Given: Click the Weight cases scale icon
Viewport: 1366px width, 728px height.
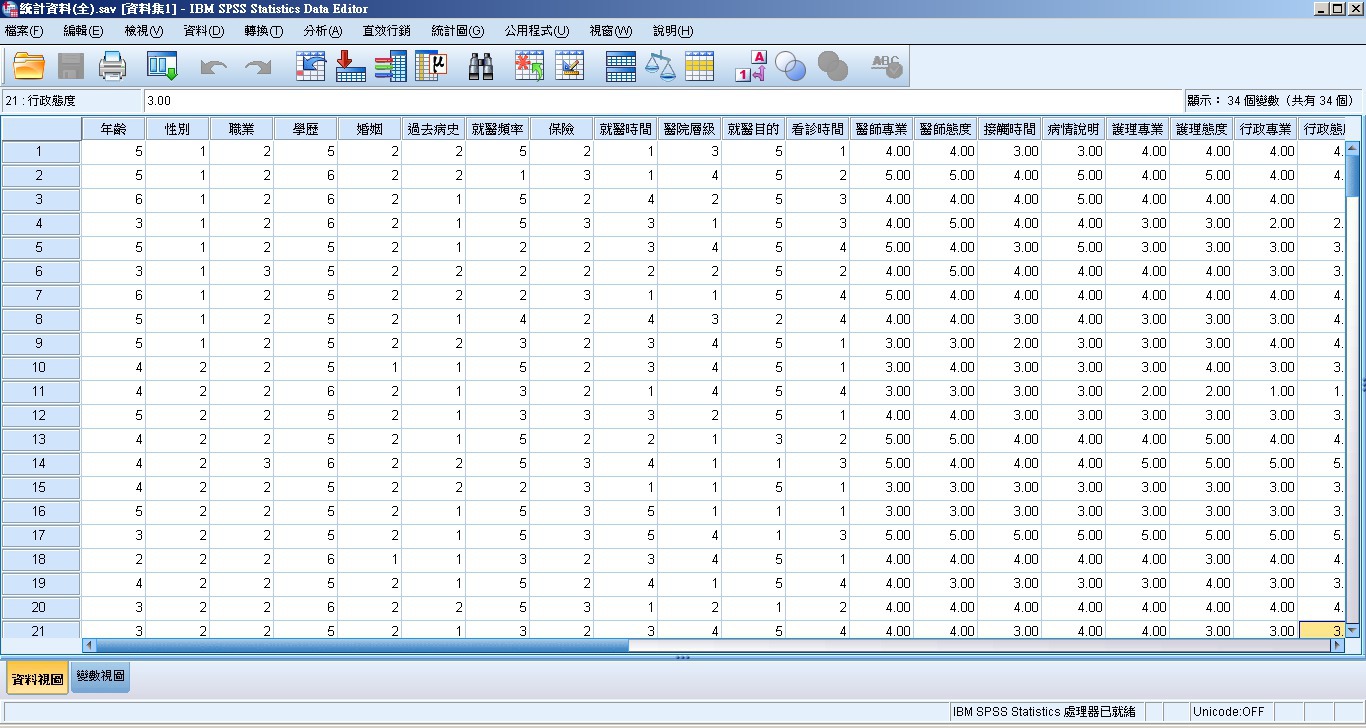Looking at the screenshot, I should click(x=660, y=67).
